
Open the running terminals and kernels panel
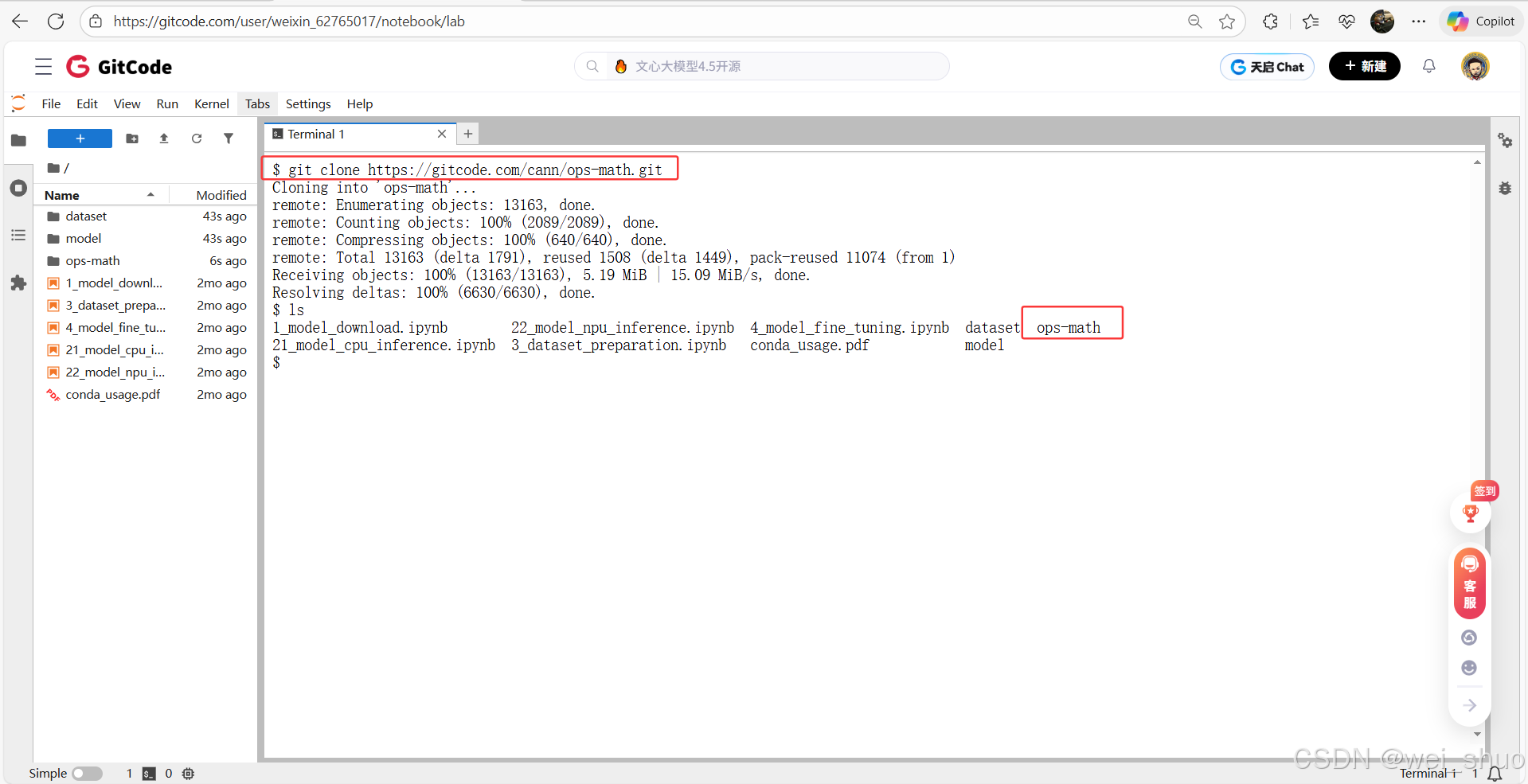[18, 189]
